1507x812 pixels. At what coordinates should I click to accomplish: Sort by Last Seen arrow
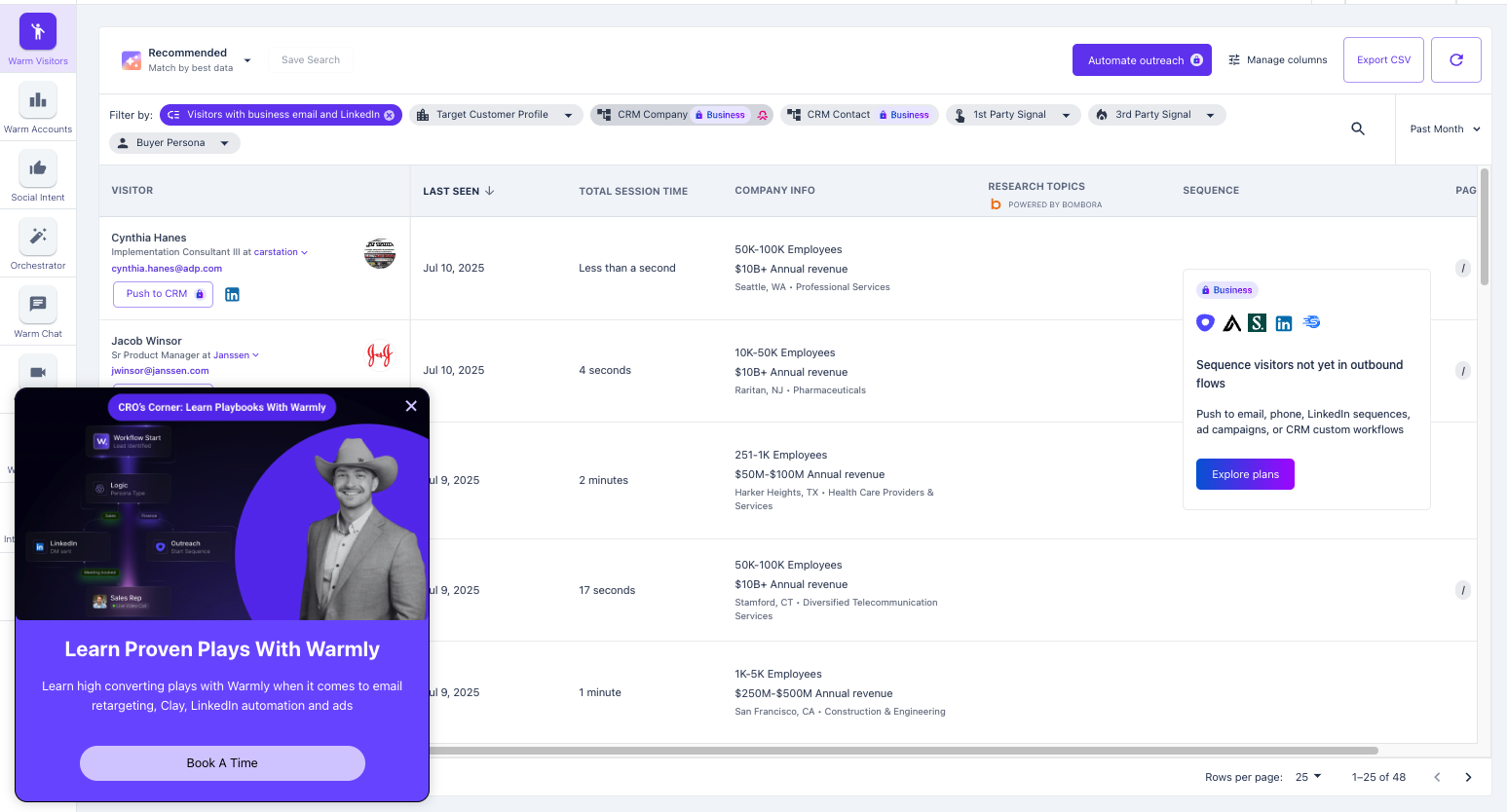[490, 191]
